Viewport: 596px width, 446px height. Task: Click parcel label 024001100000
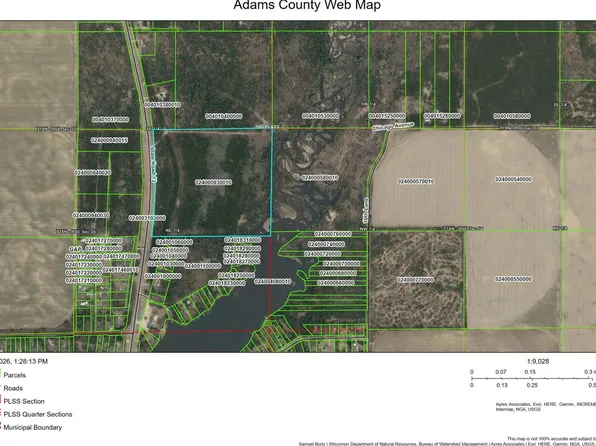tap(203, 266)
